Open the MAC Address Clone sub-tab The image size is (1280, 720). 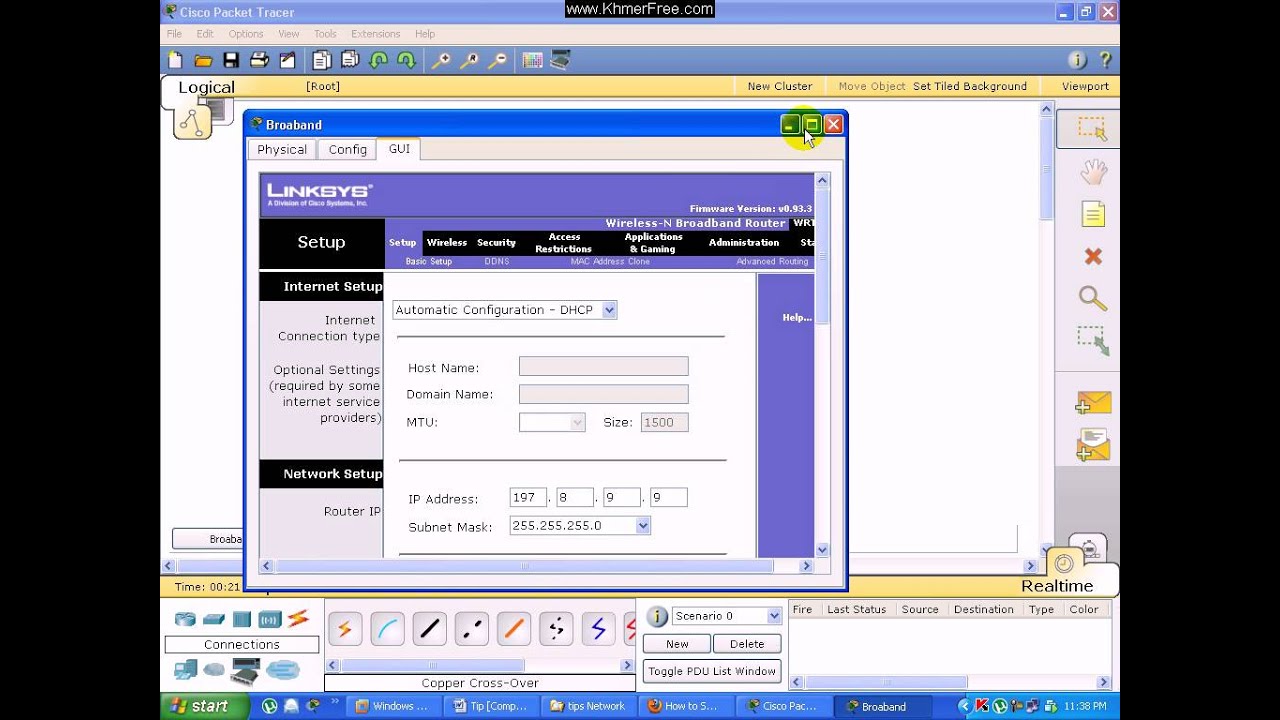click(610, 262)
